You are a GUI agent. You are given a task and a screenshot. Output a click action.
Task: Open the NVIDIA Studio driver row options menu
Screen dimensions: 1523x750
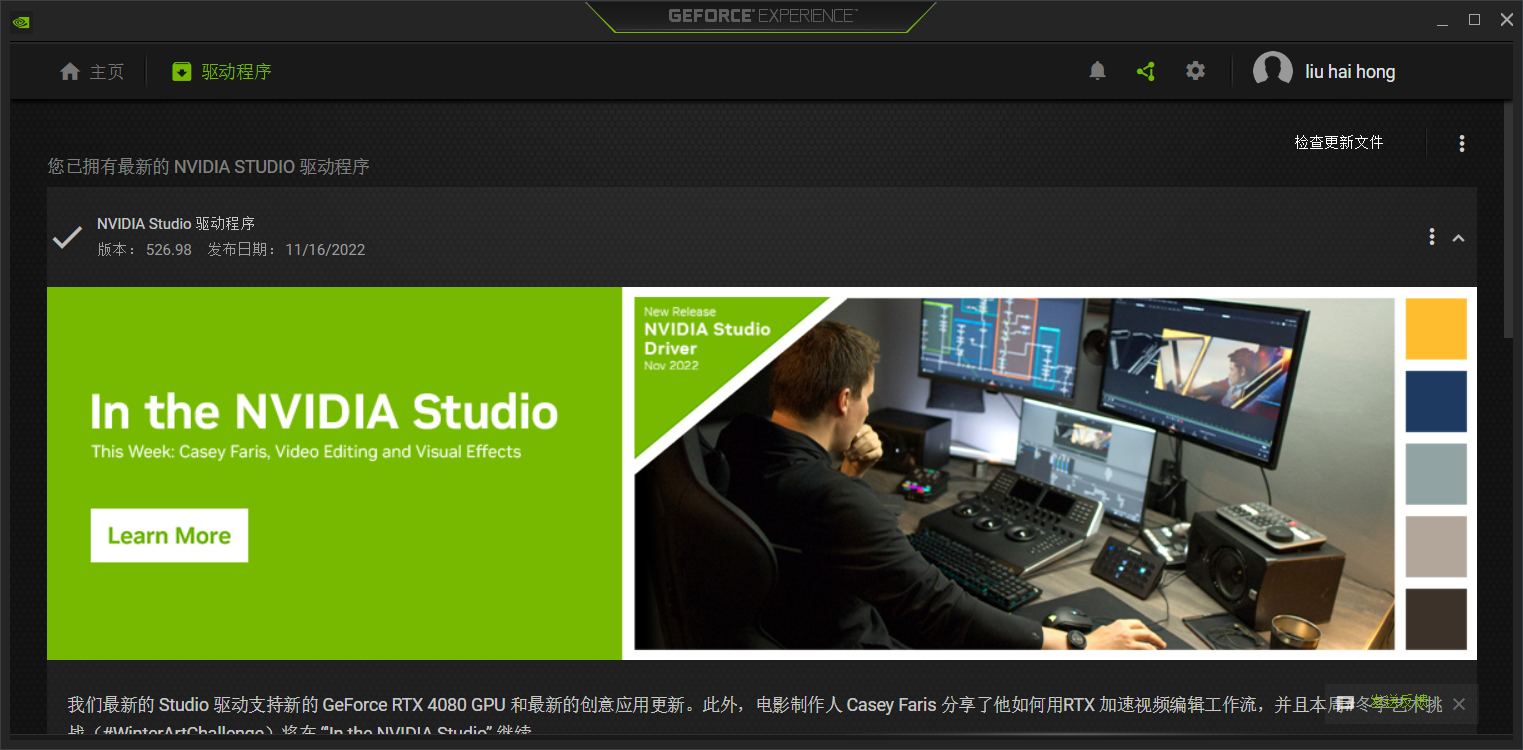(x=1432, y=237)
